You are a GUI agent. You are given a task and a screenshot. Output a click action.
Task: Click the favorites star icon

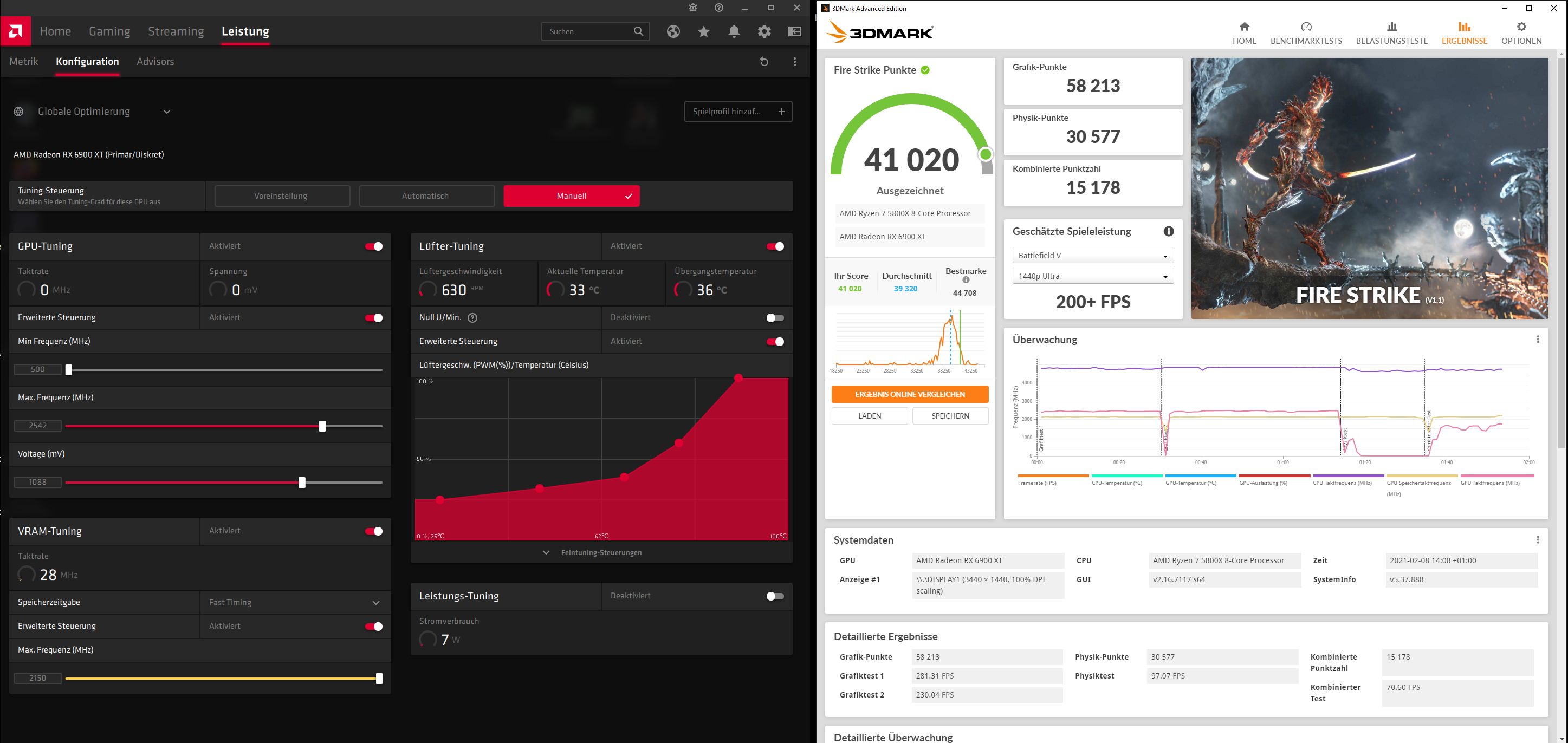(704, 31)
